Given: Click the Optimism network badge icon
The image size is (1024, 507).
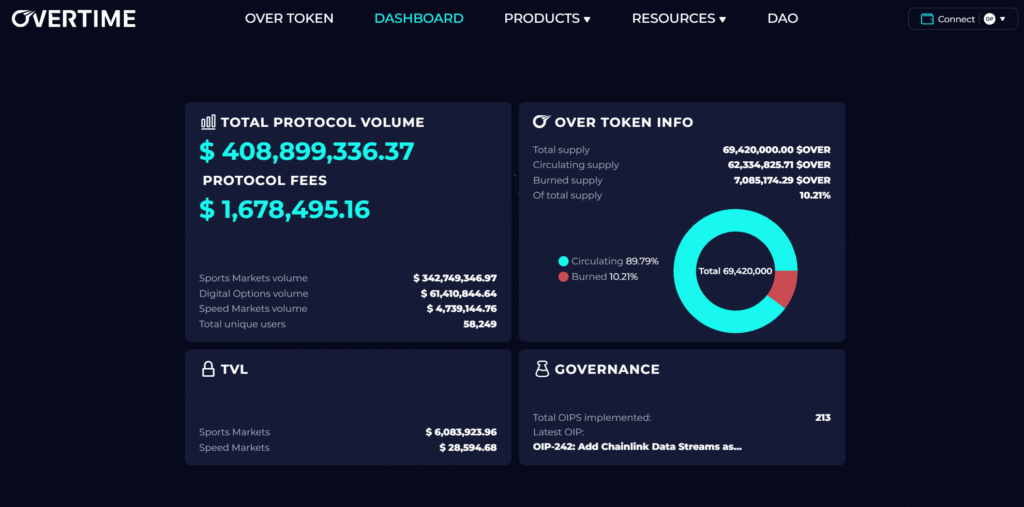Looking at the screenshot, I should 989,19.
